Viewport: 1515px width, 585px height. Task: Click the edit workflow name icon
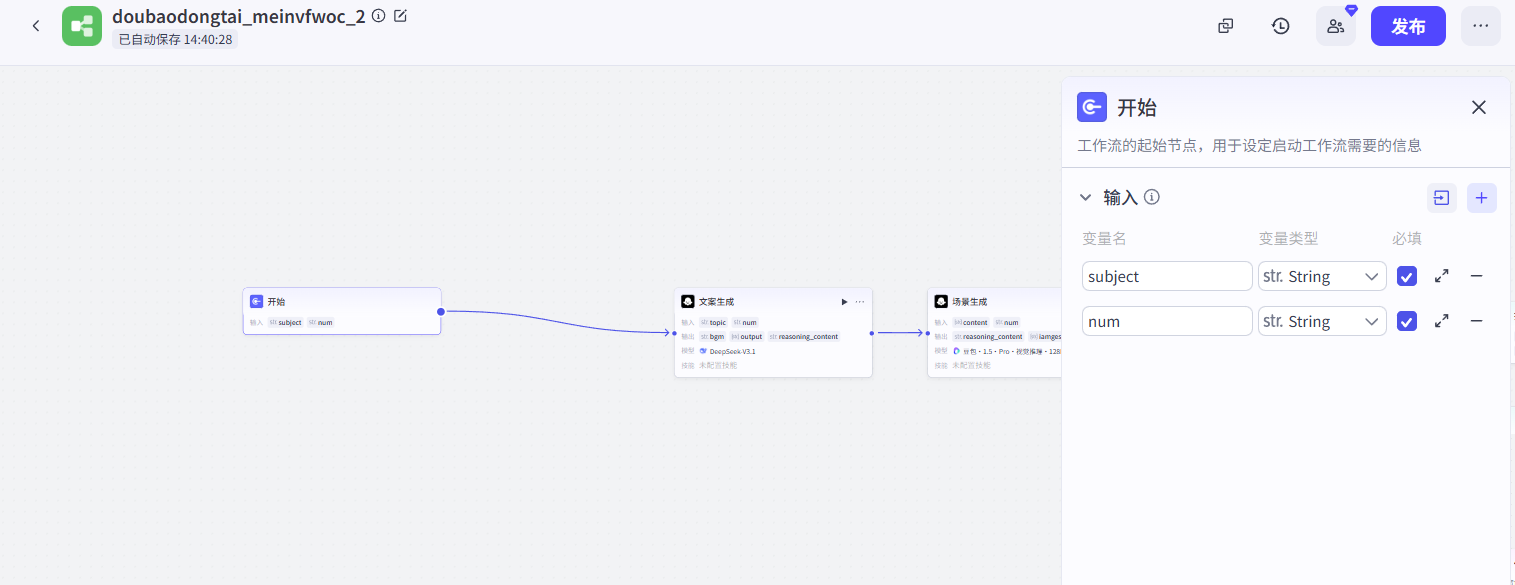click(400, 16)
